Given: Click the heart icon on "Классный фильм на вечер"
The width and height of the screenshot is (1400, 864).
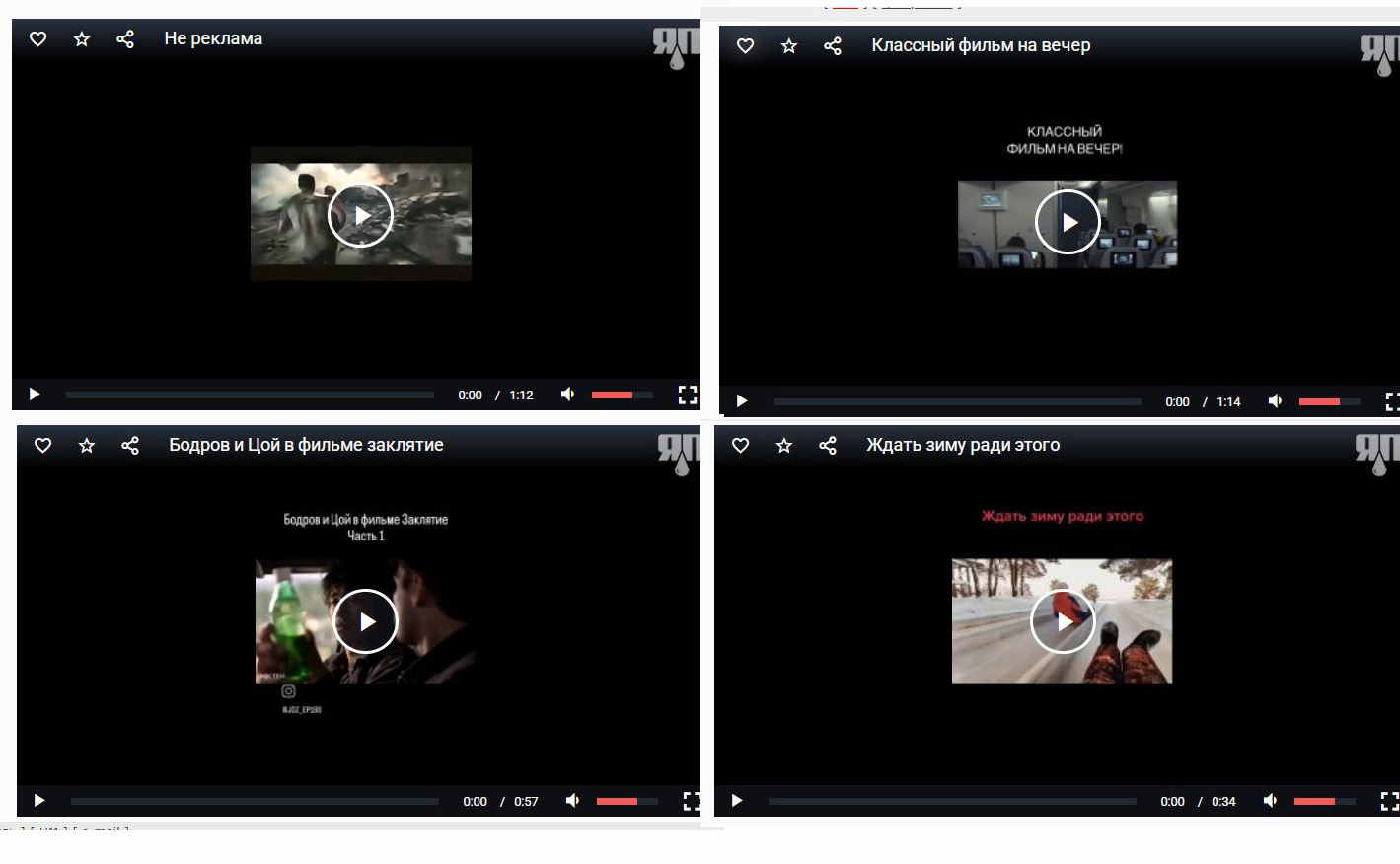Looking at the screenshot, I should [745, 45].
